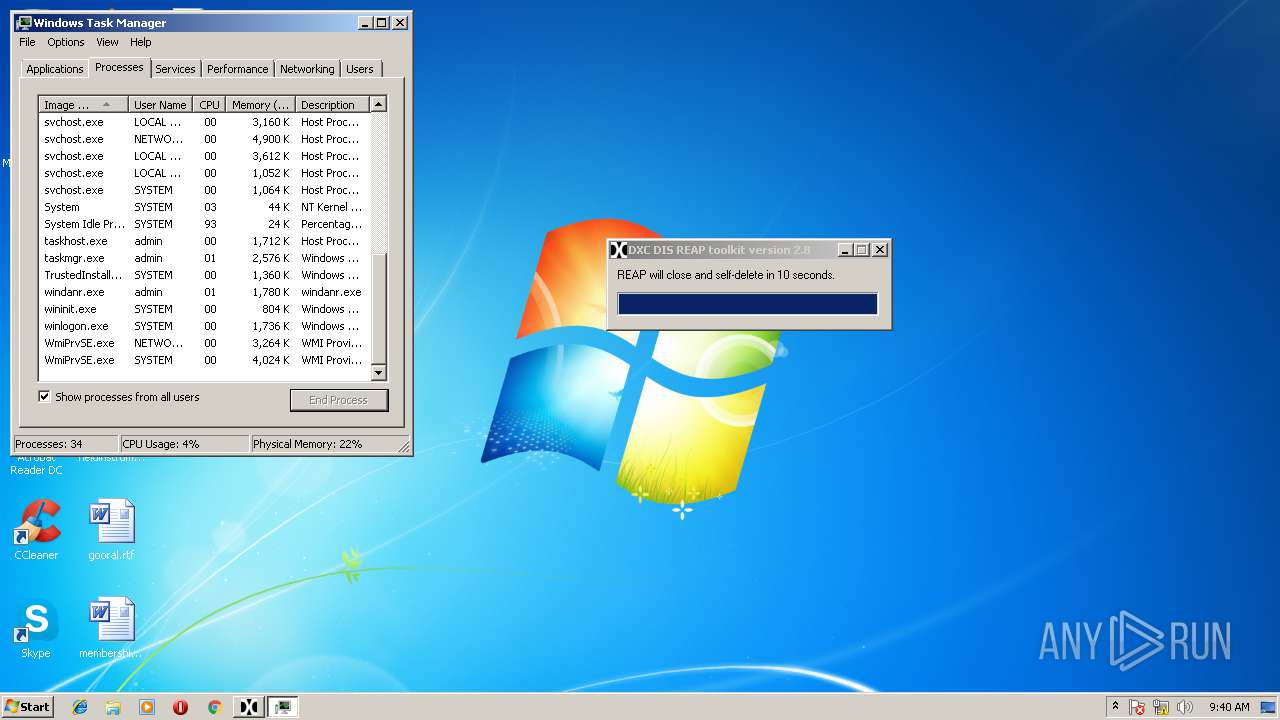
Task: Select the Processes tab
Action: coord(119,67)
